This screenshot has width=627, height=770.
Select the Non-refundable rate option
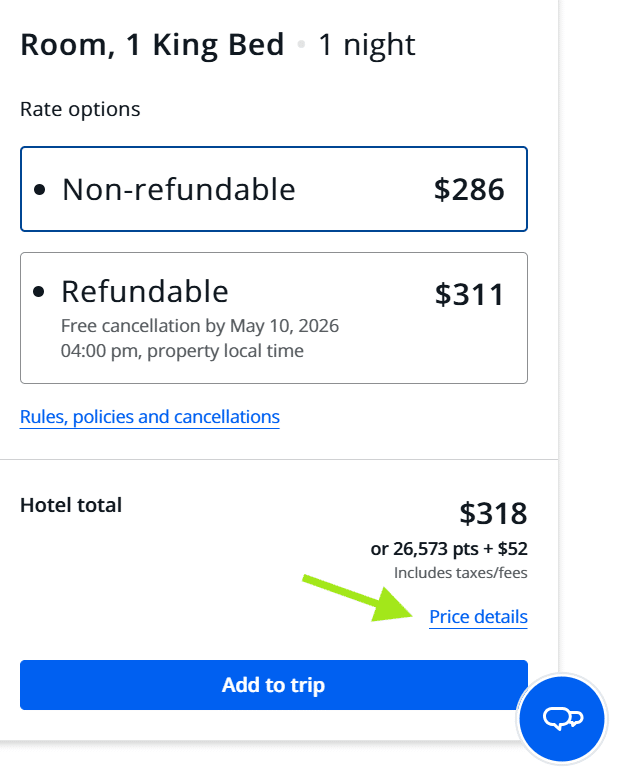coord(273,189)
